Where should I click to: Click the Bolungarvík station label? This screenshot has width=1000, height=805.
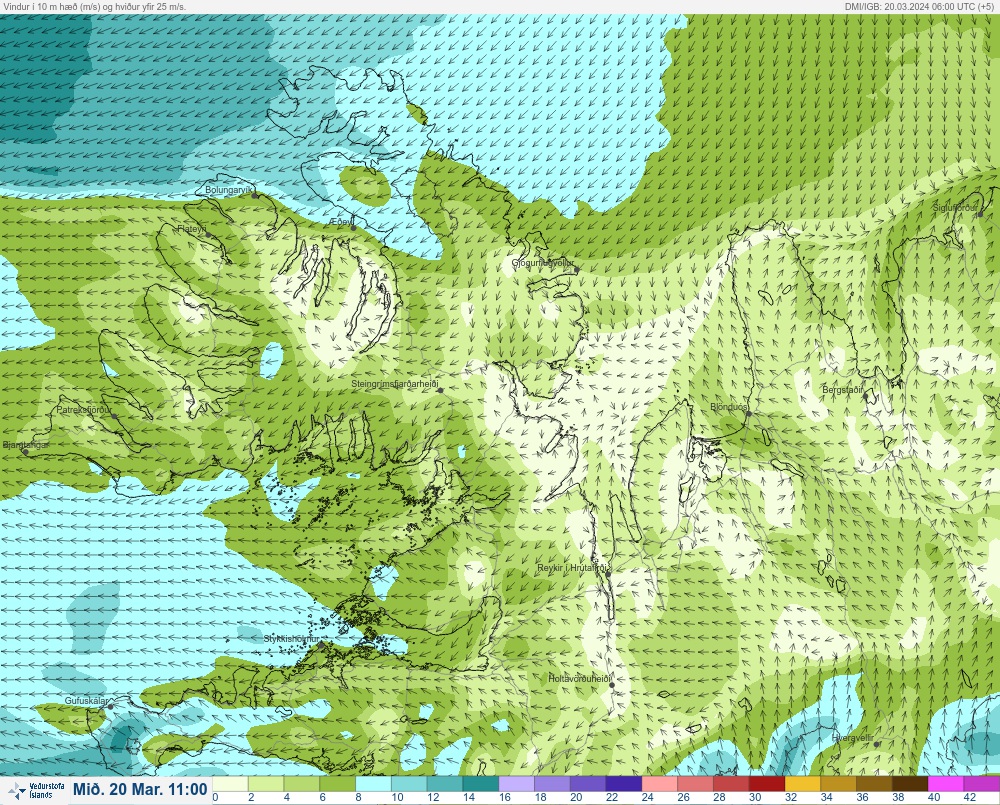click(x=229, y=190)
